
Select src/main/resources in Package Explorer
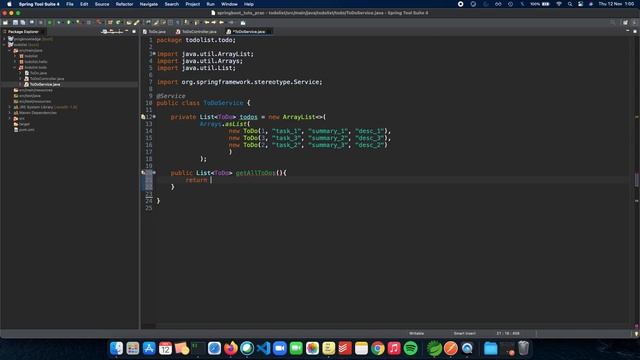point(36,90)
